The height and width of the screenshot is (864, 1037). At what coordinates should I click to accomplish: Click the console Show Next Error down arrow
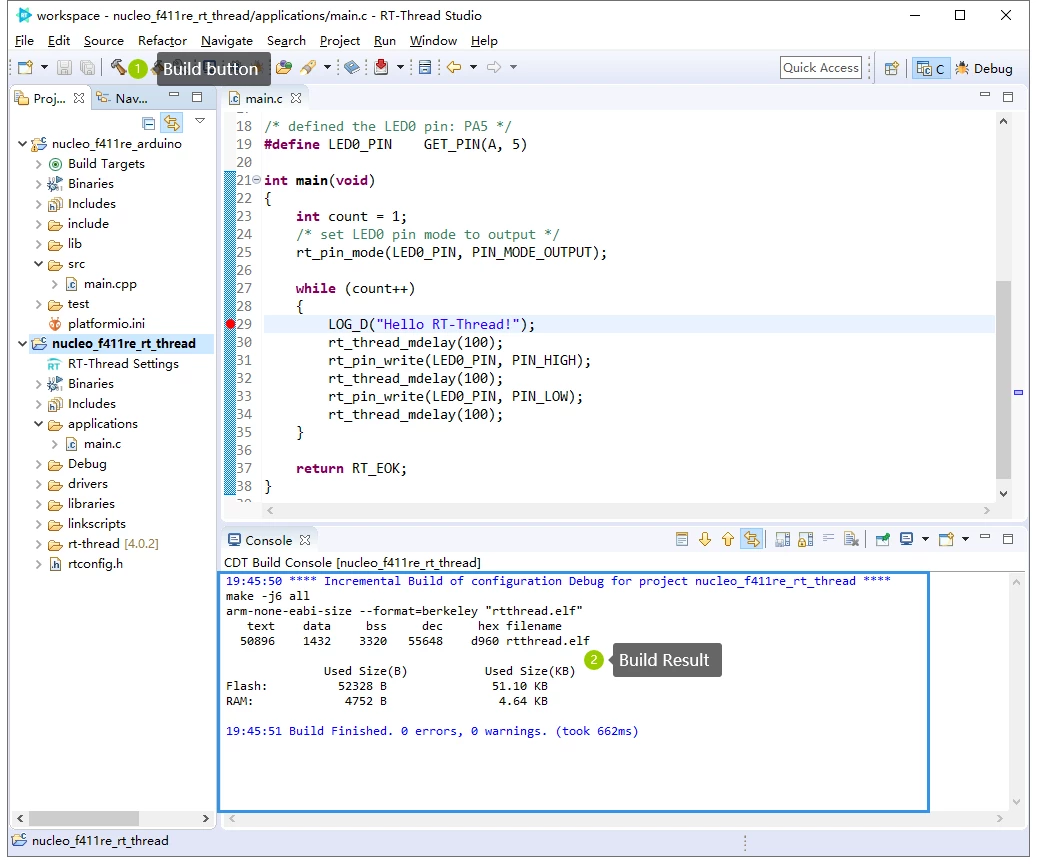705,540
